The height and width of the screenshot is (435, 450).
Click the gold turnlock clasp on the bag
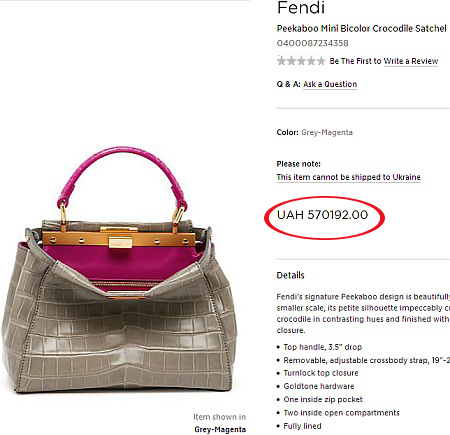(120, 242)
